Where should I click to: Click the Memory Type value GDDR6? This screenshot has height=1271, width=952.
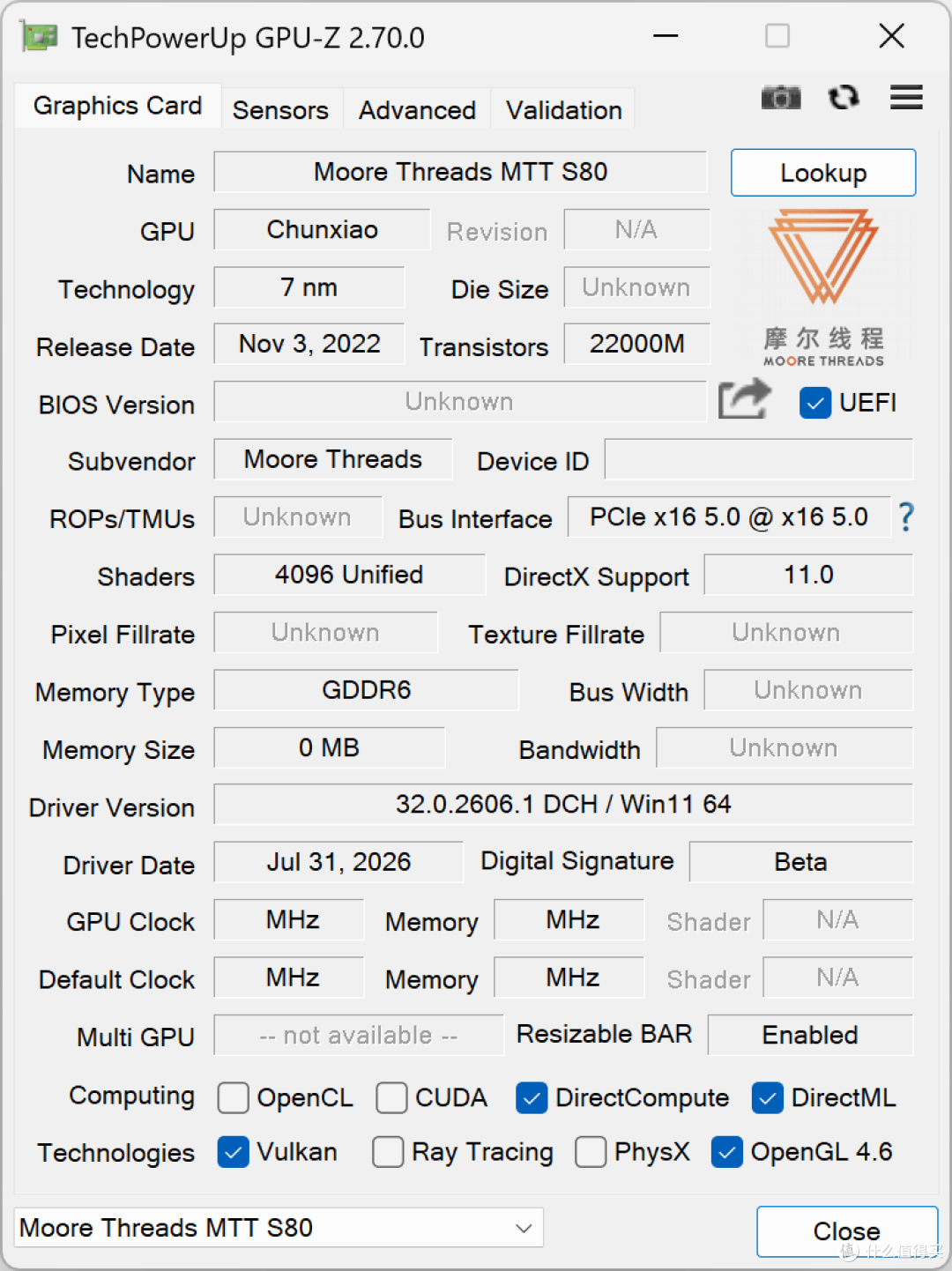point(366,690)
